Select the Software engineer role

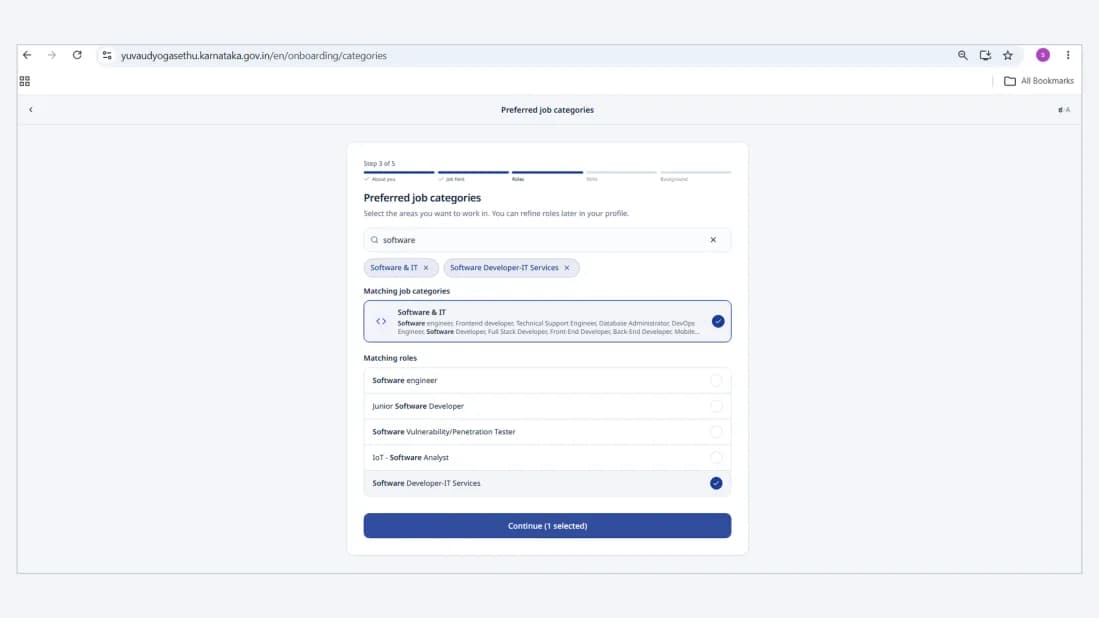pyautogui.click(x=547, y=380)
